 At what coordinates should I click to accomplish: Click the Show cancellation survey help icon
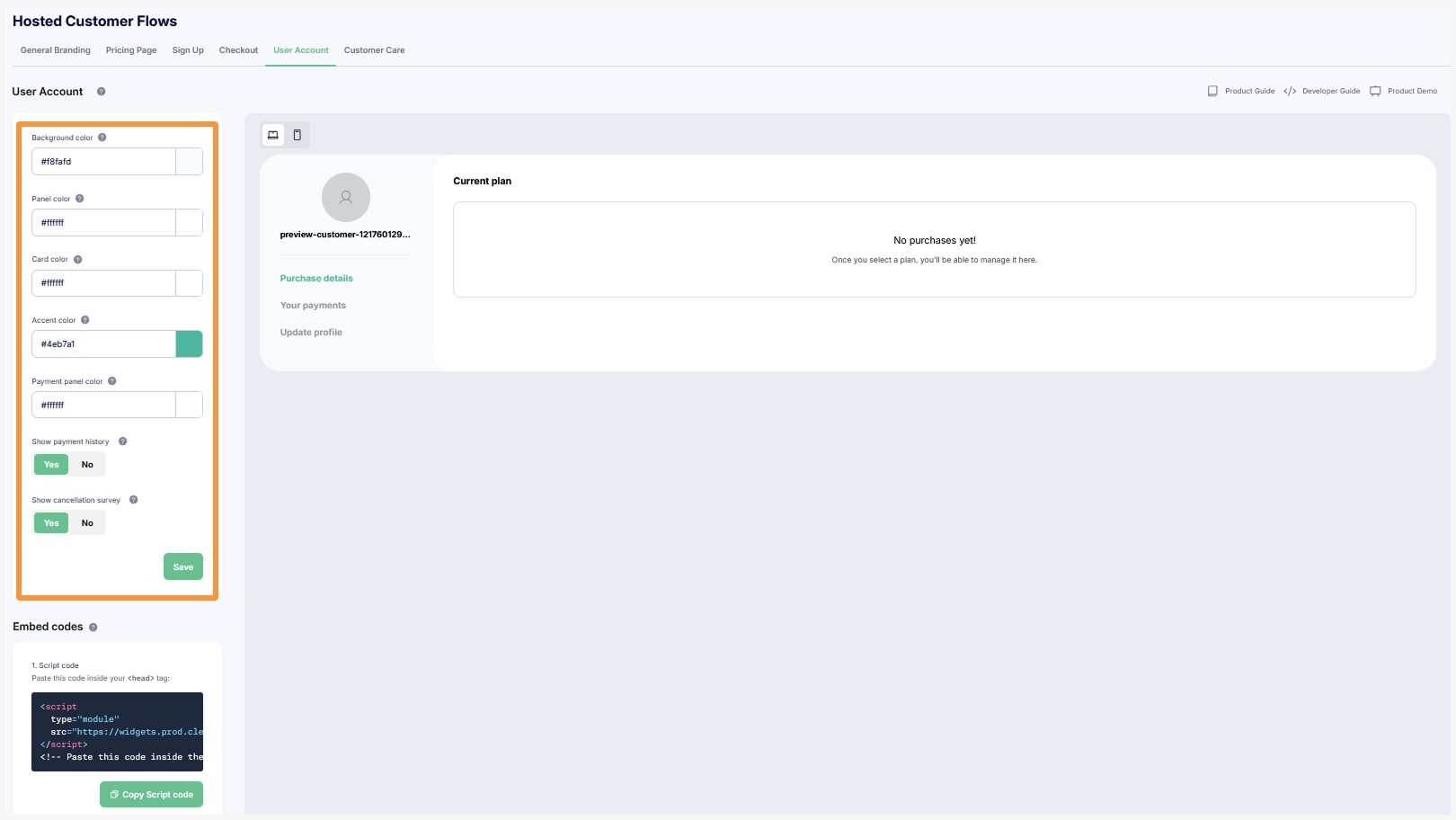pyautogui.click(x=134, y=500)
